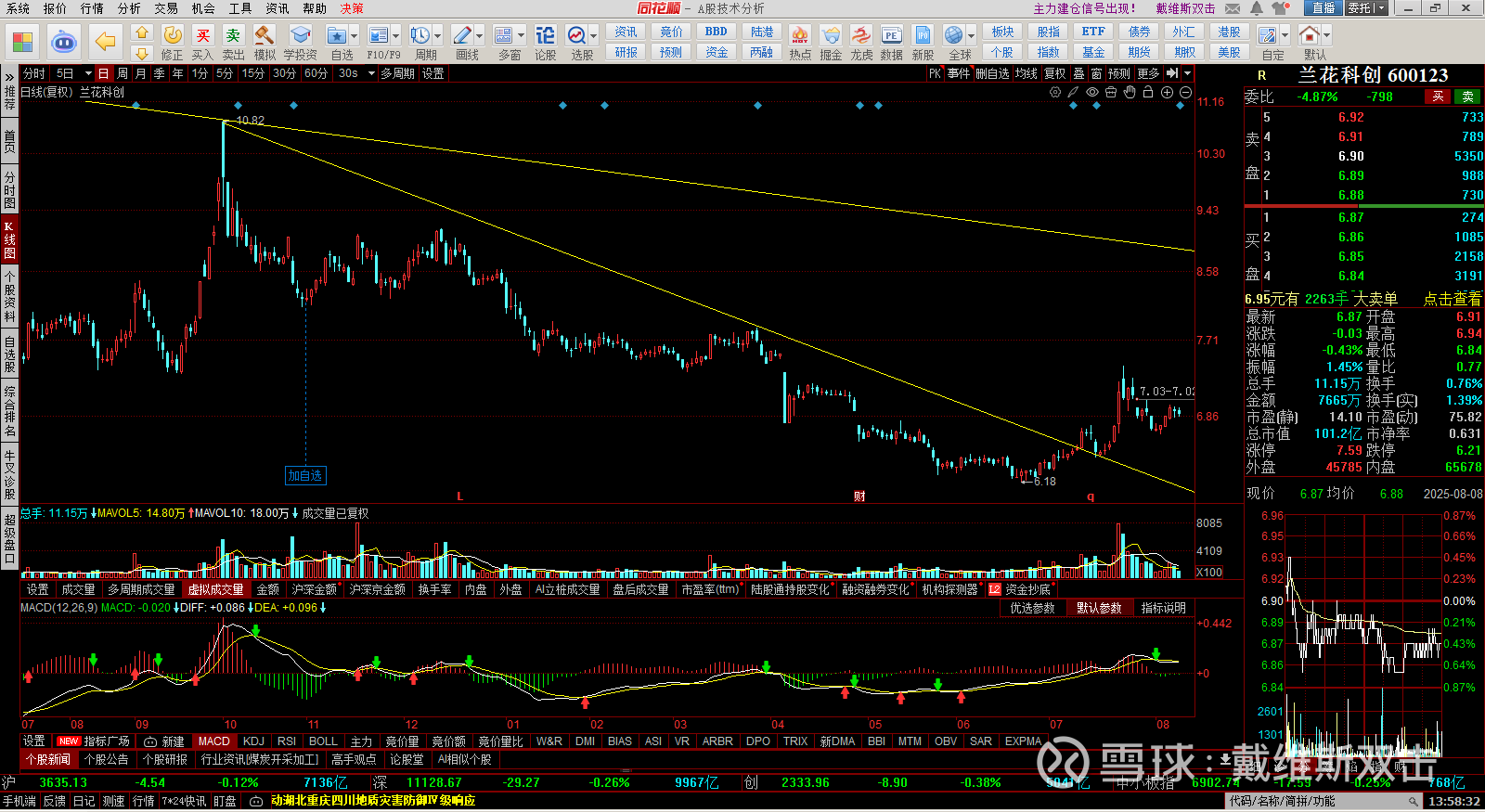Select the 换手率 volume tab
This screenshot has height=812, width=1485.
click(x=434, y=589)
